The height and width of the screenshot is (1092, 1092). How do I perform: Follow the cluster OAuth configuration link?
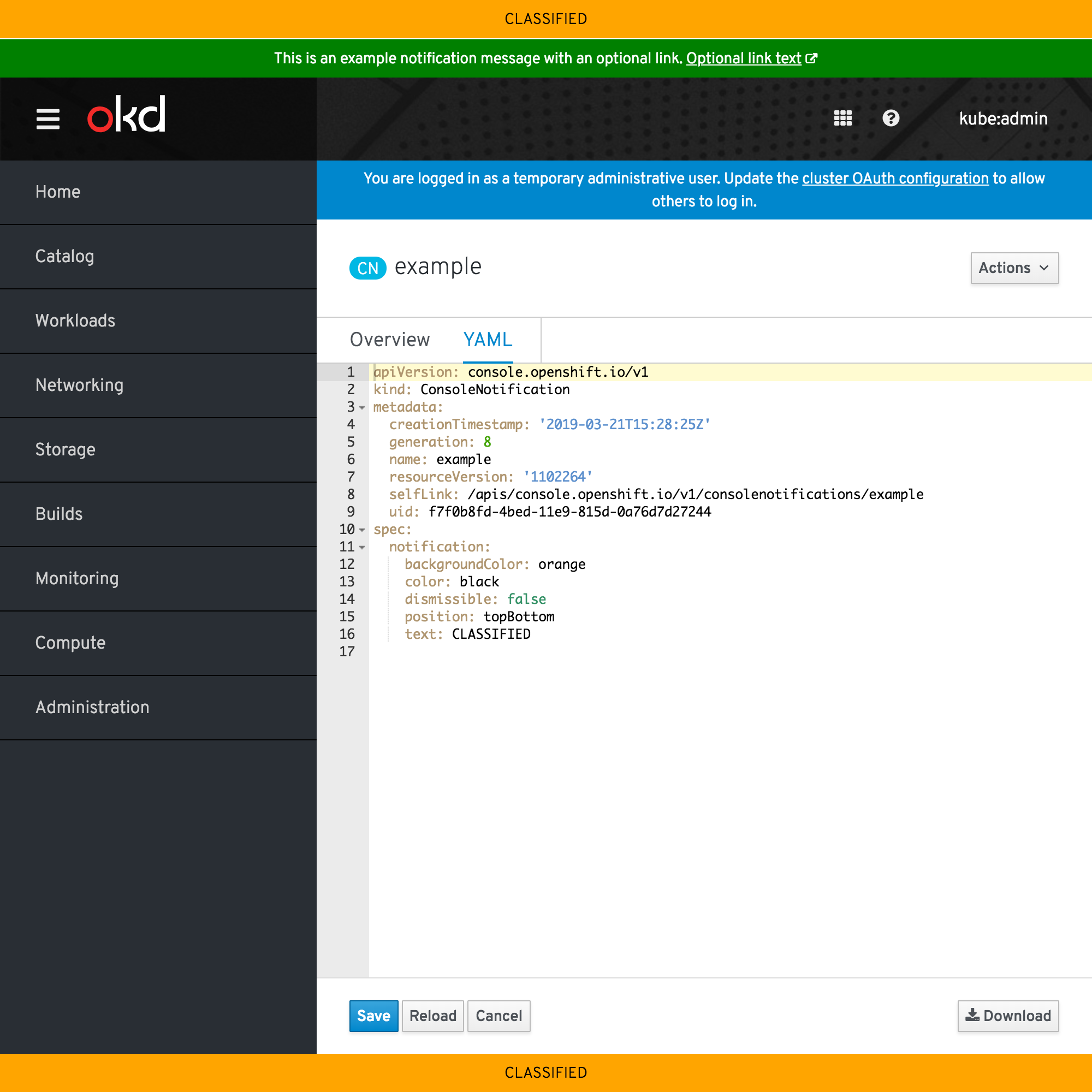(895, 179)
